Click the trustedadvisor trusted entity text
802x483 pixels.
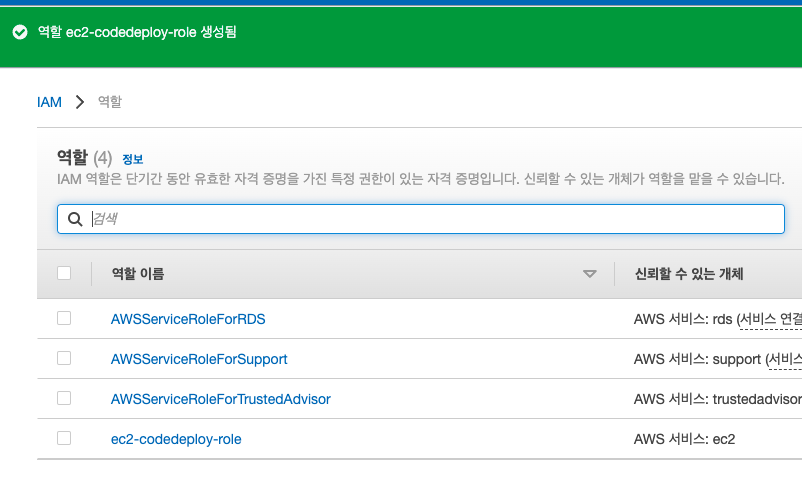click(x=718, y=399)
